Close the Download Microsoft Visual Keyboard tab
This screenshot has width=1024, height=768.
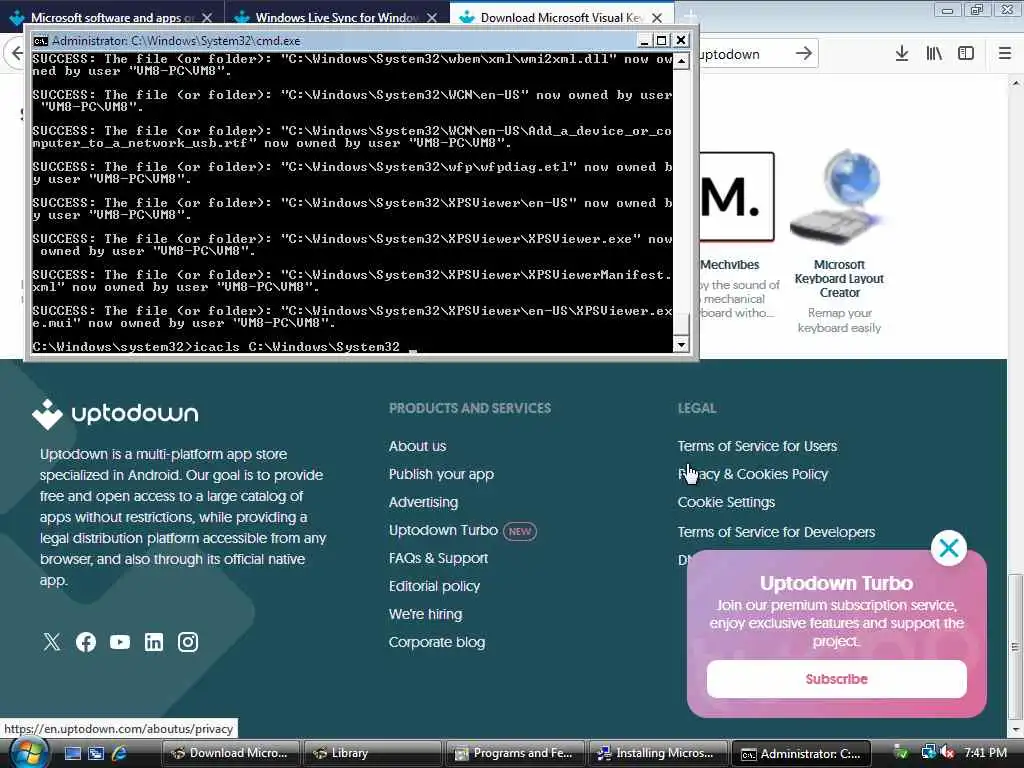(657, 18)
